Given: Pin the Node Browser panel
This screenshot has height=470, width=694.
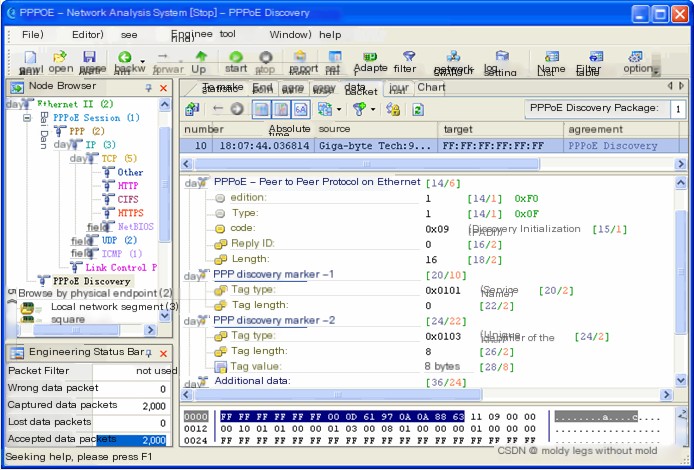Looking at the screenshot, I should point(149,88).
